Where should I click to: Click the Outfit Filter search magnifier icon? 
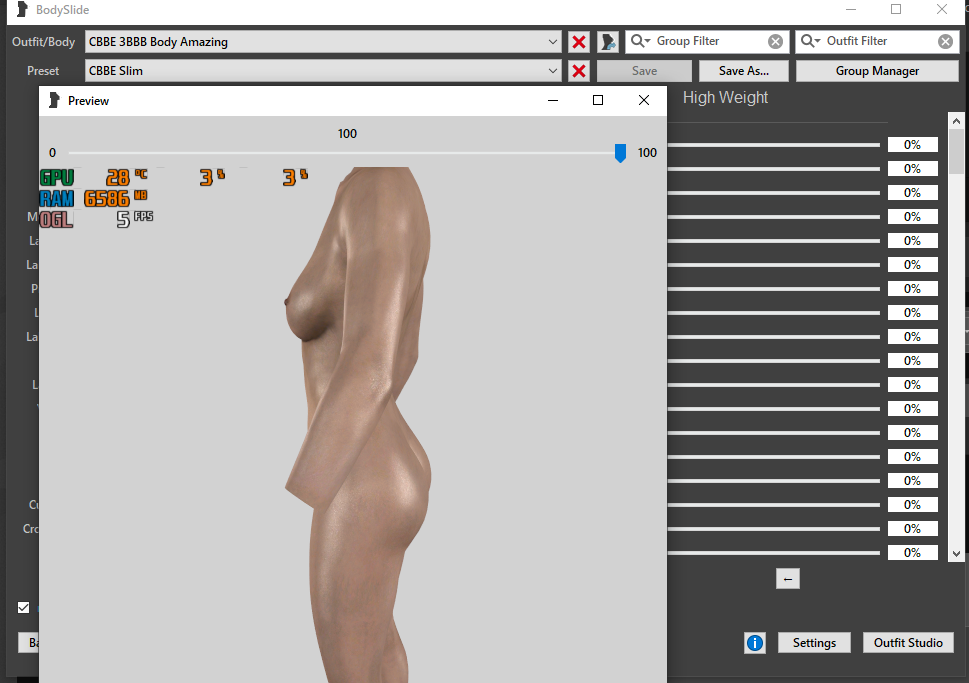810,41
